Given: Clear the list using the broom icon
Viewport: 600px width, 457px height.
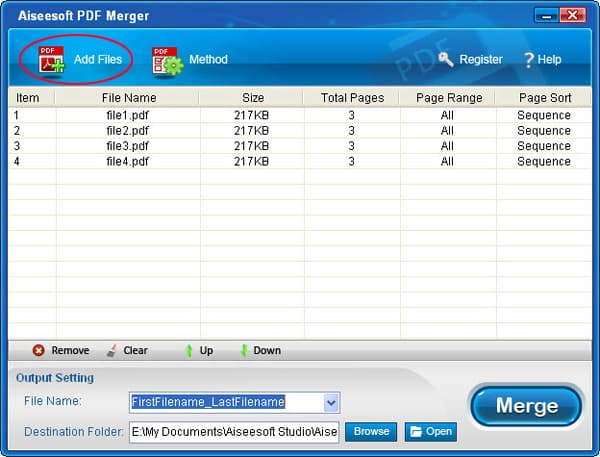Looking at the screenshot, I should coord(113,351).
